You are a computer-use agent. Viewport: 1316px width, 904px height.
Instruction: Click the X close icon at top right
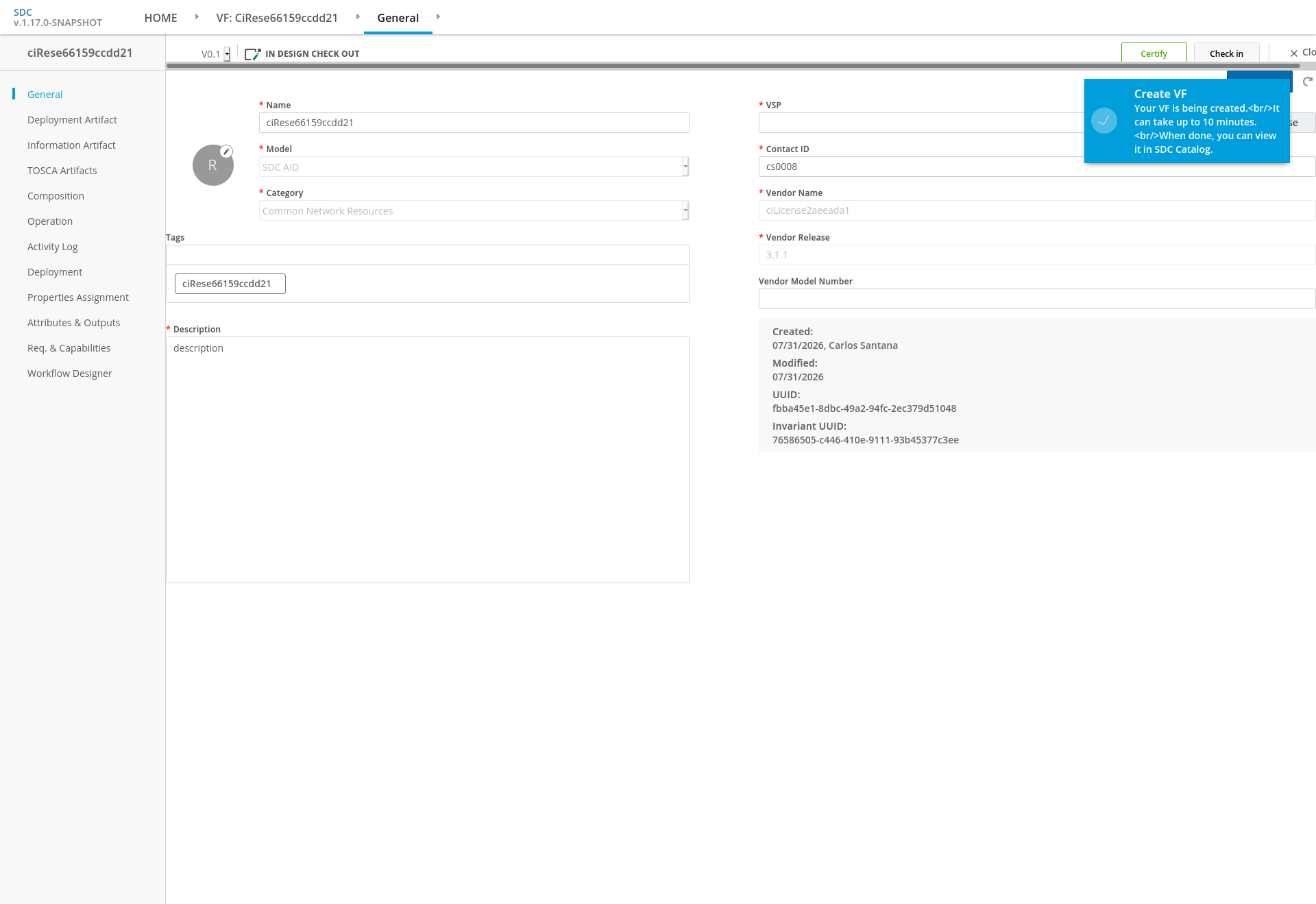[1294, 53]
